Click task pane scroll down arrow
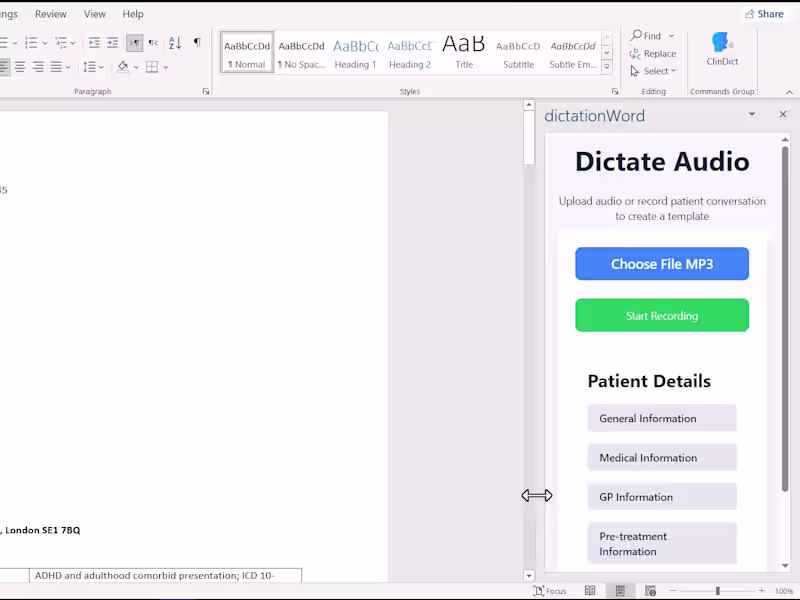Viewport: 800px width, 600px height. [785, 565]
